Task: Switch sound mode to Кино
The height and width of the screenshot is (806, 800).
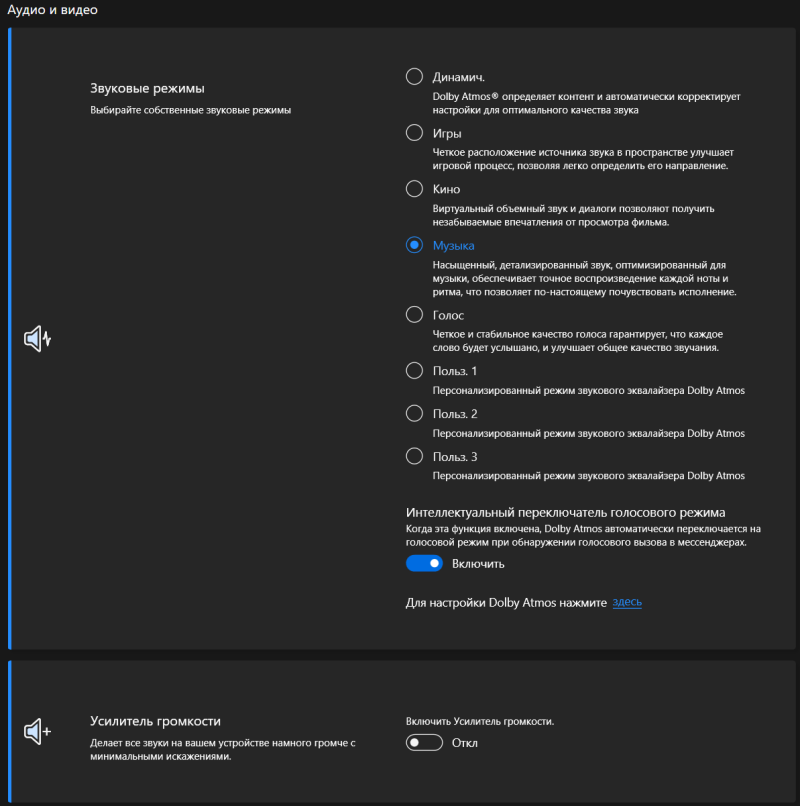Action: click(414, 189)
